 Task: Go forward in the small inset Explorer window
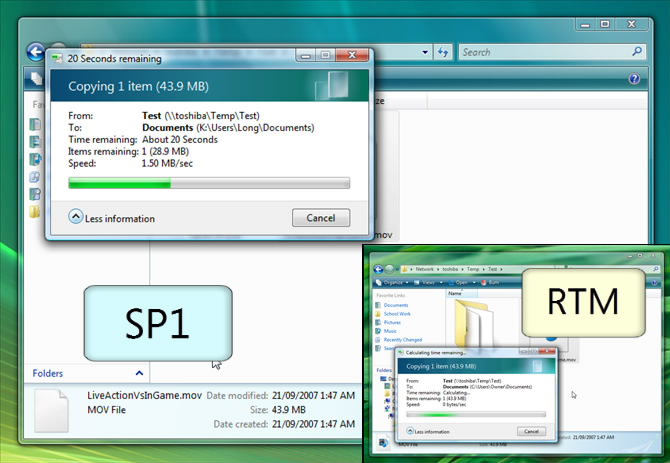(389, 269)
